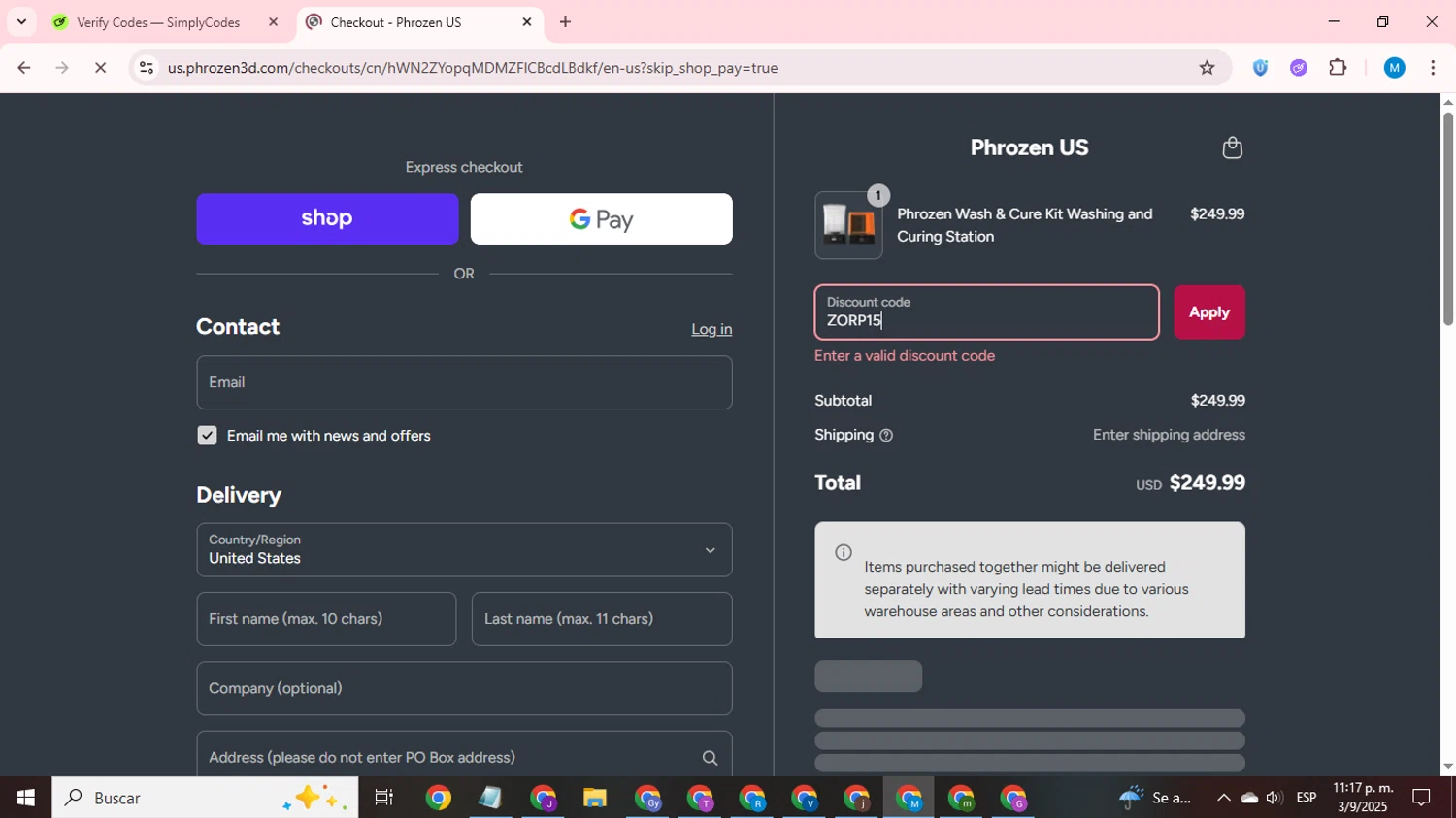Open the notification center icon
The height and width of the screenshot is (818, 1456).
tap(1421, 798)
